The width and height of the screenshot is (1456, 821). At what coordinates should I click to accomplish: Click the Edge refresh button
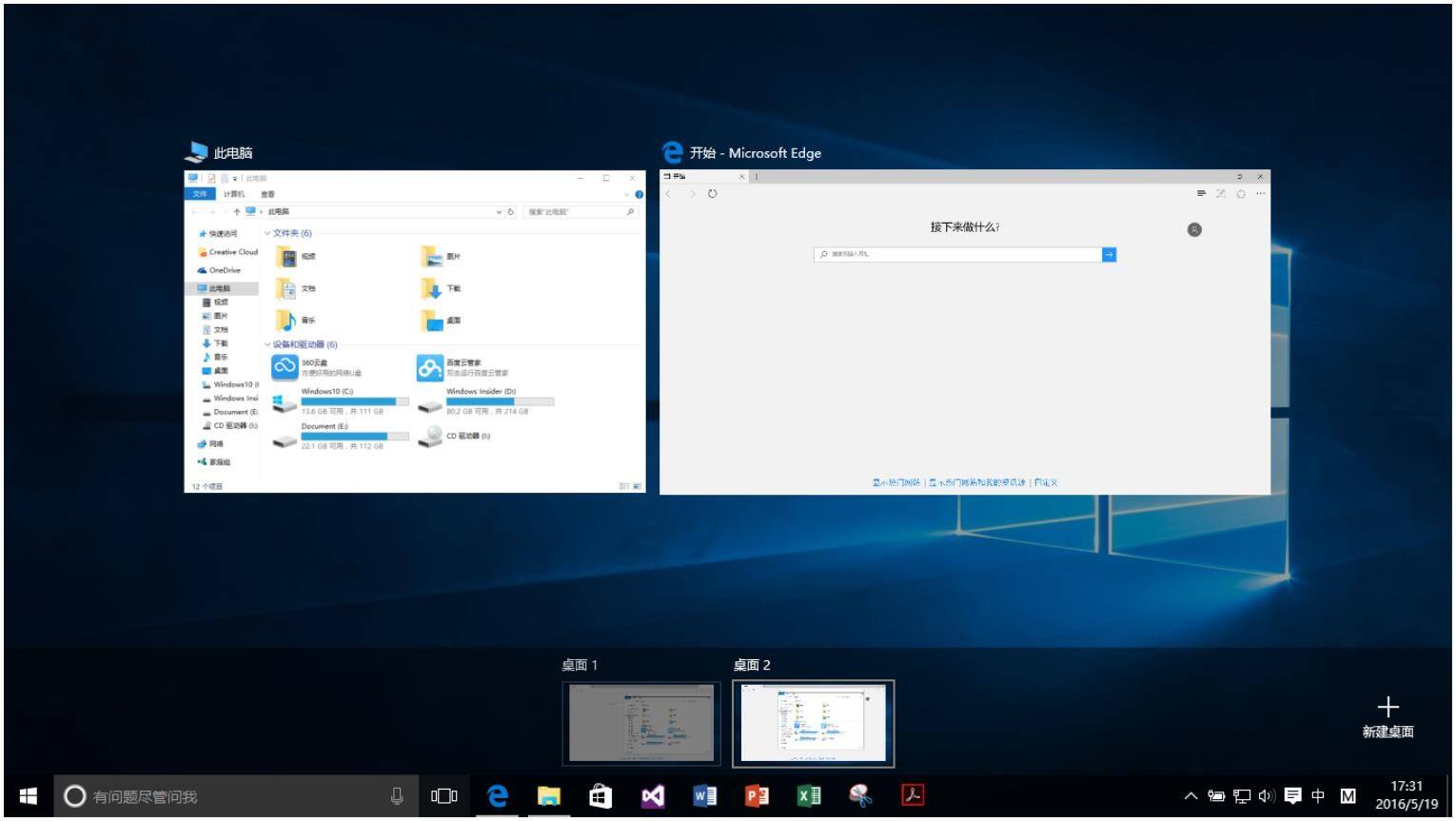click(712, 193)
